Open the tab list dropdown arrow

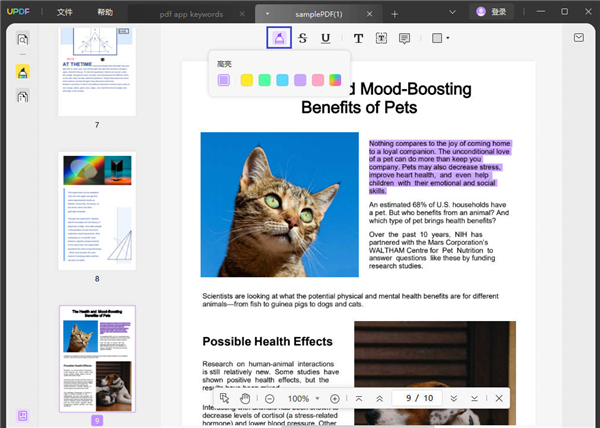268,13
